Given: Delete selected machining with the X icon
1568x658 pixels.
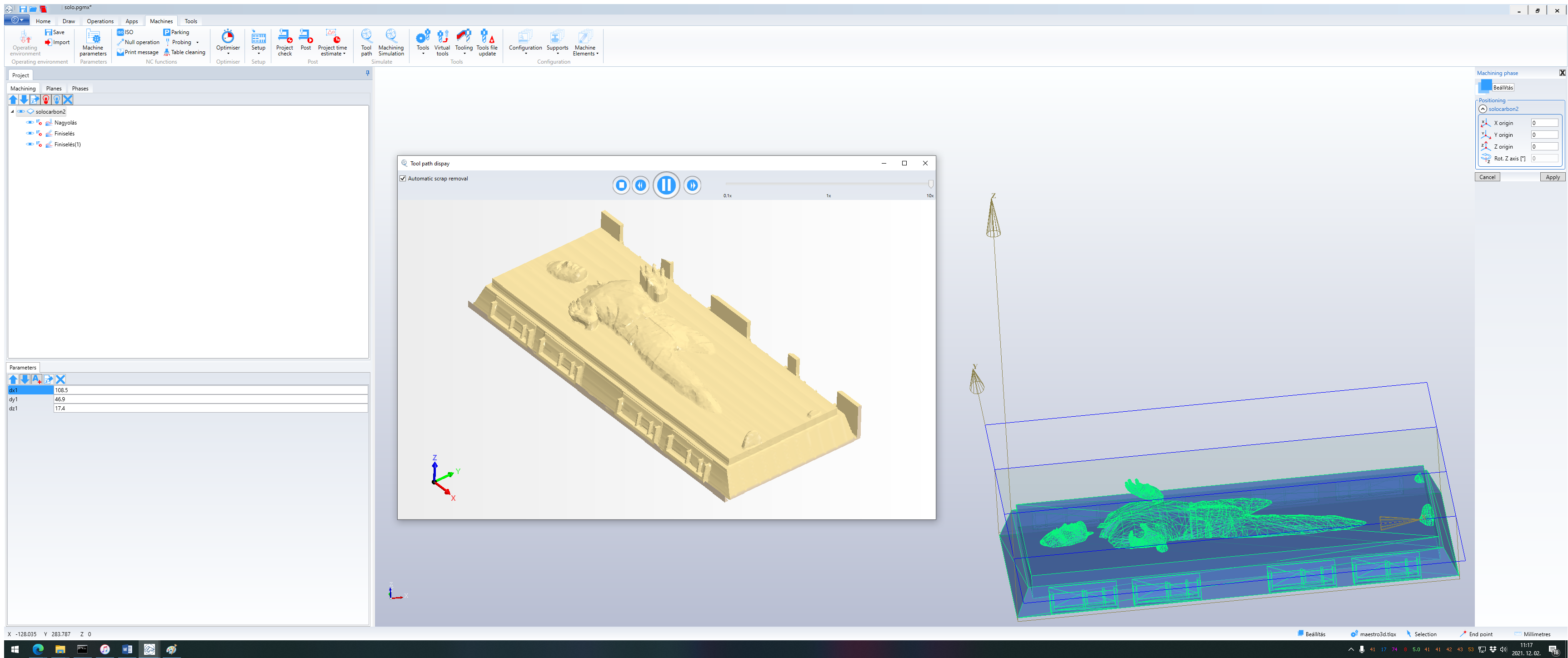Looking at the screenshot, I should tap(68, 99).
